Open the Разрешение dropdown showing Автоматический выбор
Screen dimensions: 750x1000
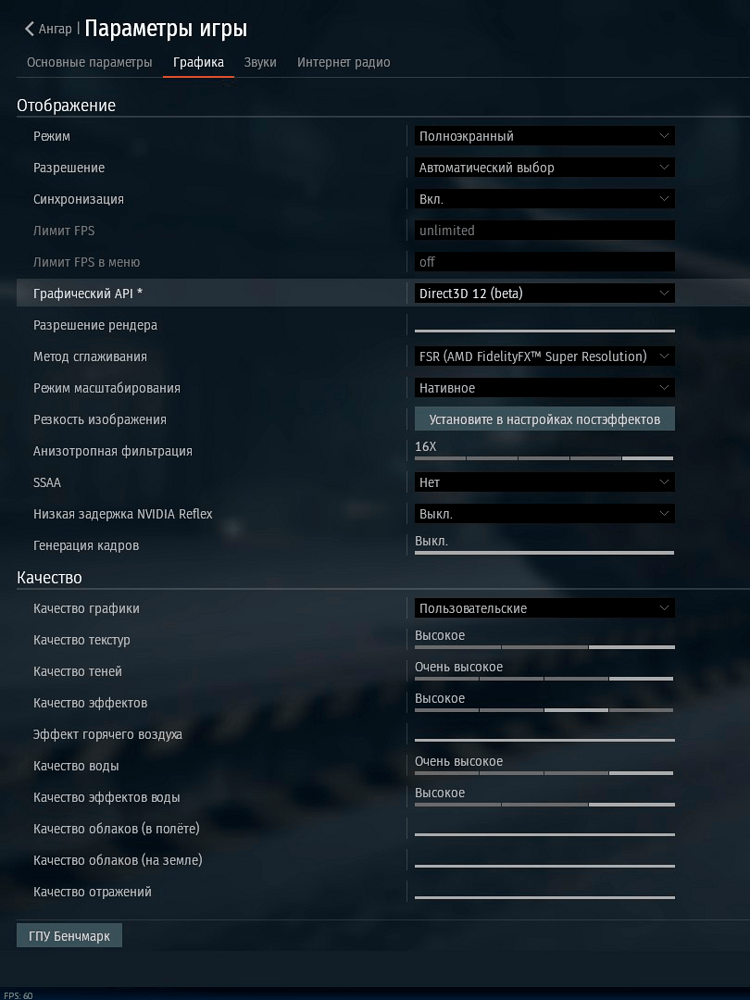point(545,168)
